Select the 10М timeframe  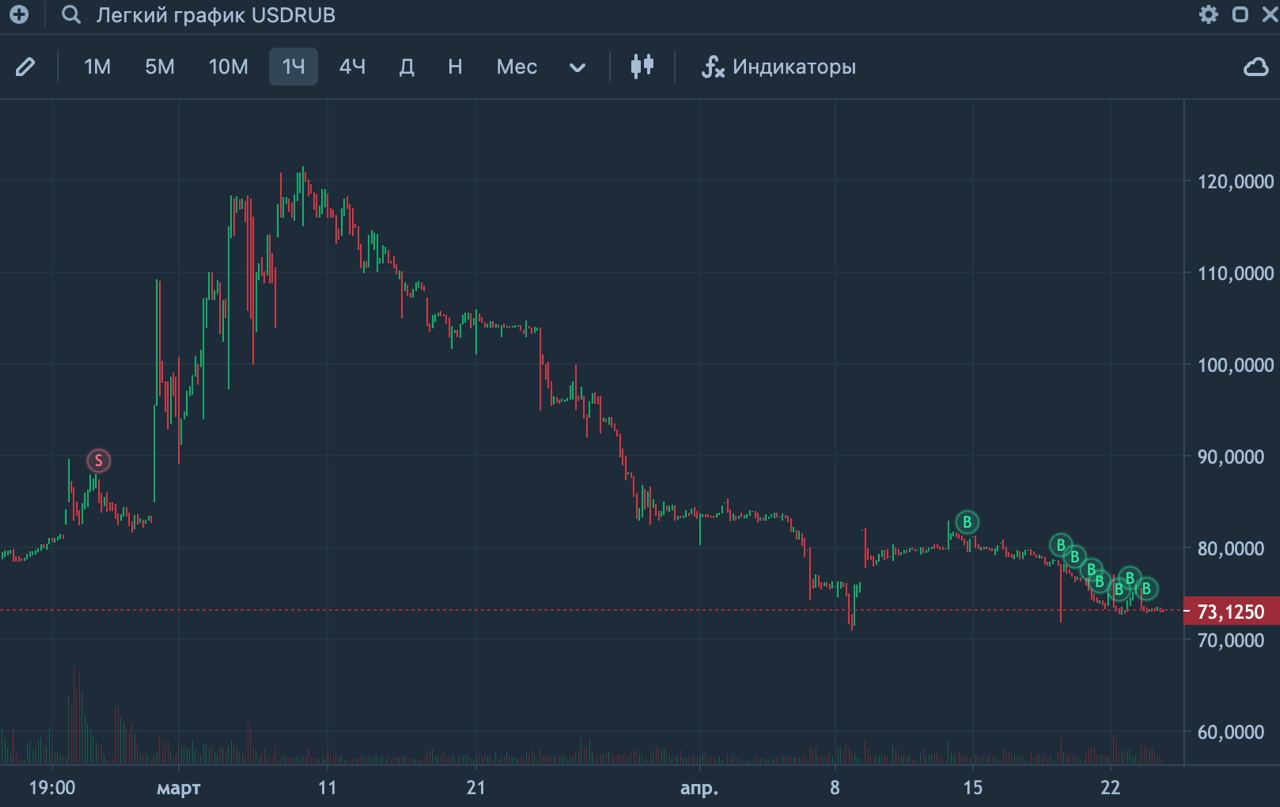pyautogui.click(x=228, y=67)
